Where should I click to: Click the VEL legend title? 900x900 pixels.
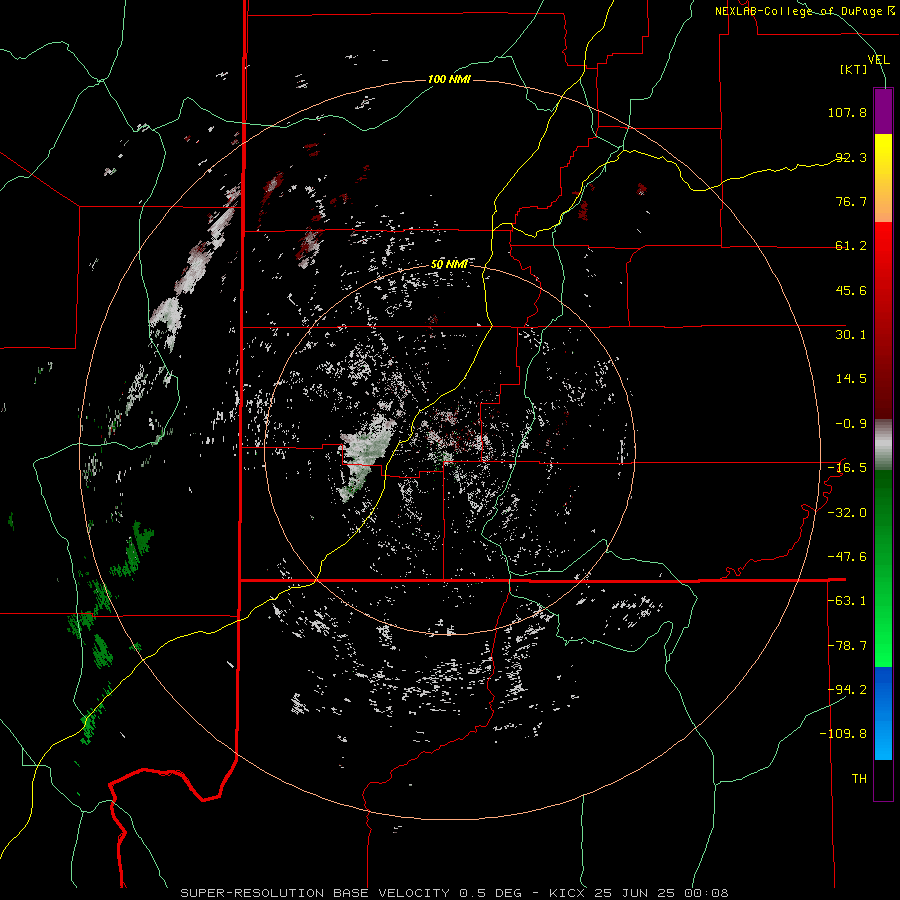(x=879, y=60)
